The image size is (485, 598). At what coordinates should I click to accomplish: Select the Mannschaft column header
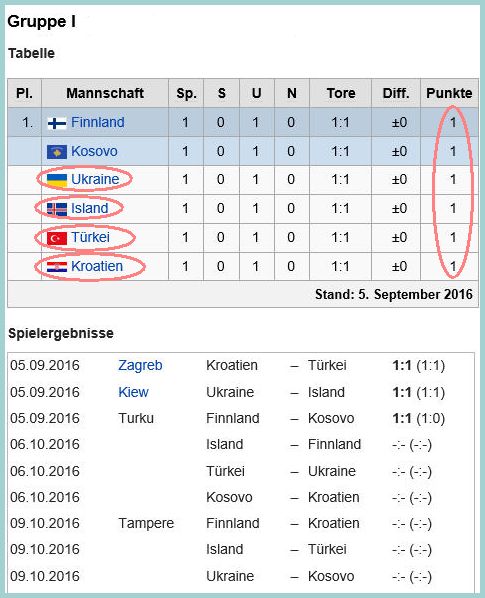pyautogui.click(x=105, y=93)
